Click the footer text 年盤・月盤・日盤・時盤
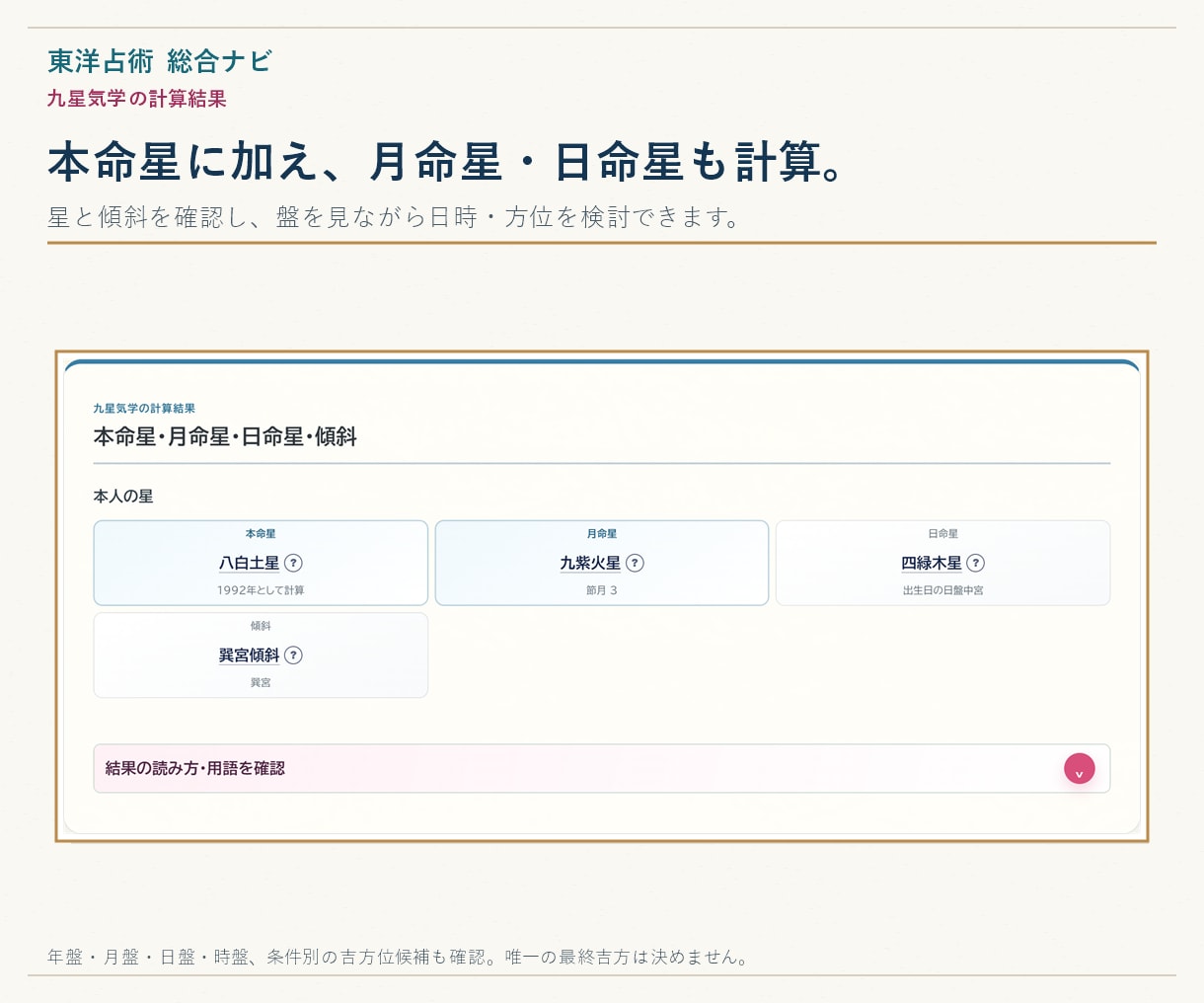1204x1003 pixels. click(399, 957)
